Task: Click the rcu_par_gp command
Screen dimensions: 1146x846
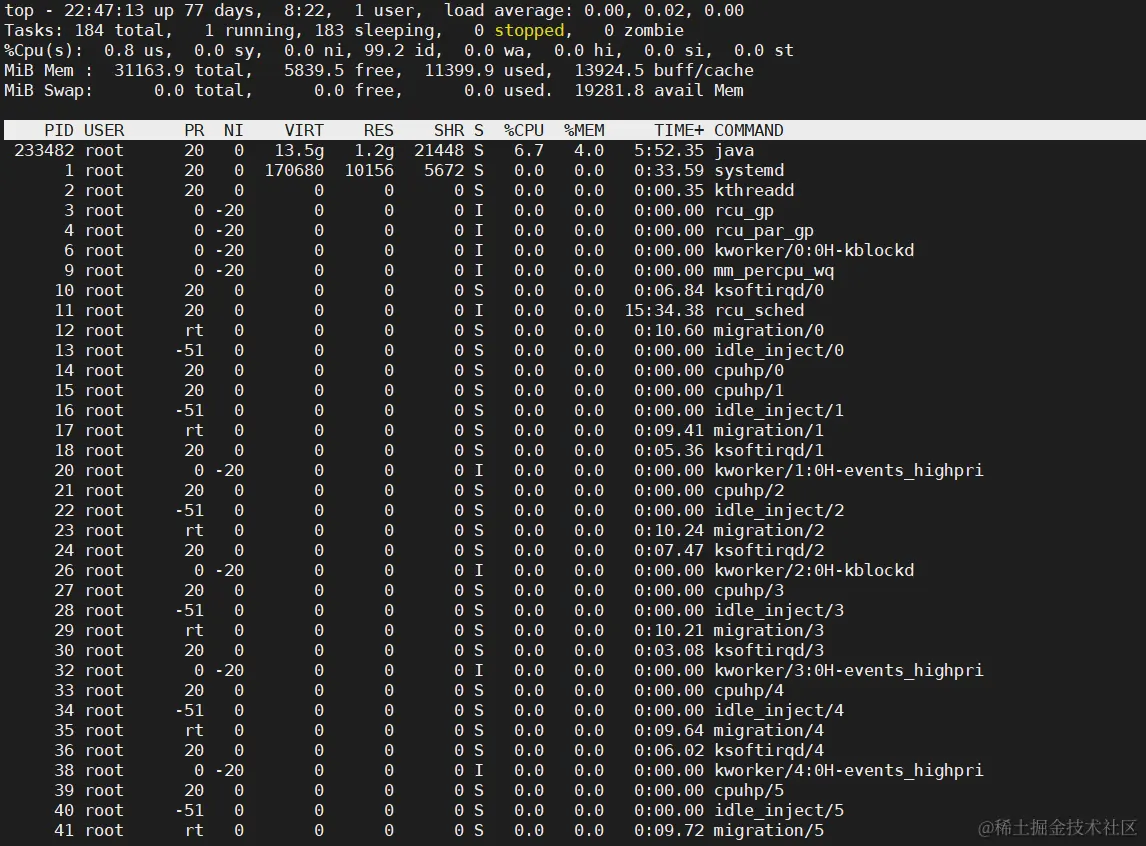Action: 764,230
